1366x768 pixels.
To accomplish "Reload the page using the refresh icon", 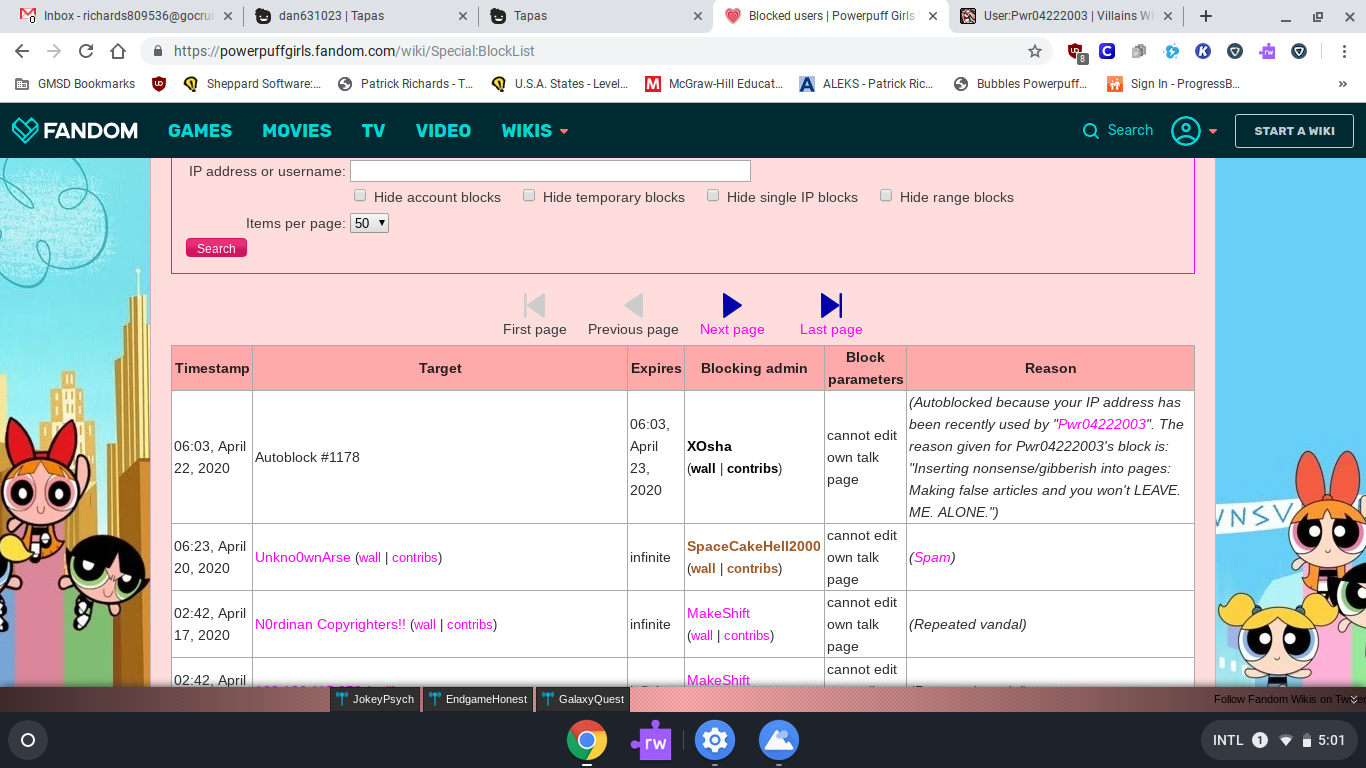I will point(86,51).
